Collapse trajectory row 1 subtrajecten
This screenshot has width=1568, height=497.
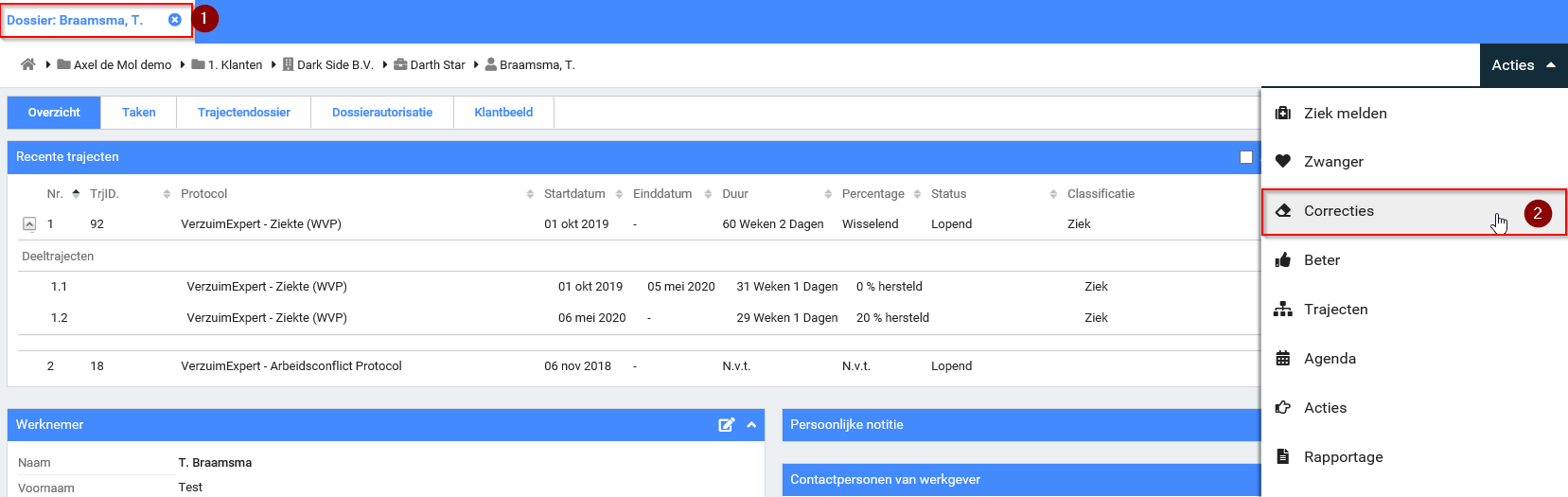[29, 224]
